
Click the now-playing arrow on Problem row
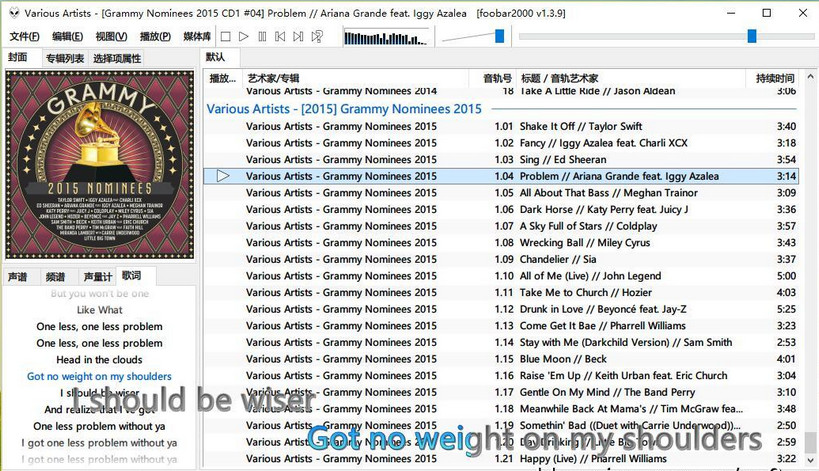tap(223, 176)
